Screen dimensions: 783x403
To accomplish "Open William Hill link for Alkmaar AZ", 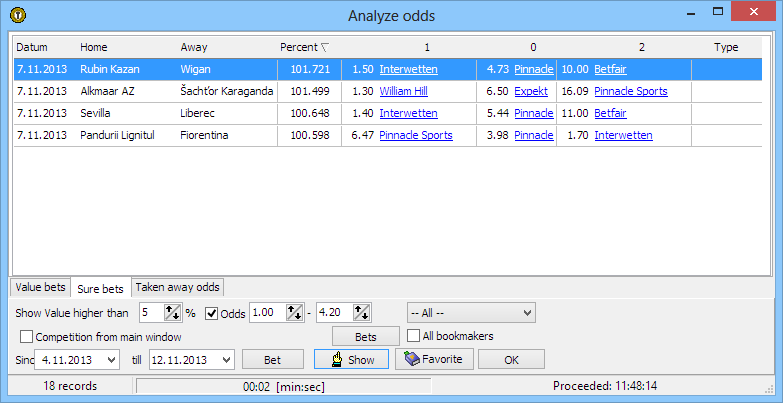I will (403, 91).
